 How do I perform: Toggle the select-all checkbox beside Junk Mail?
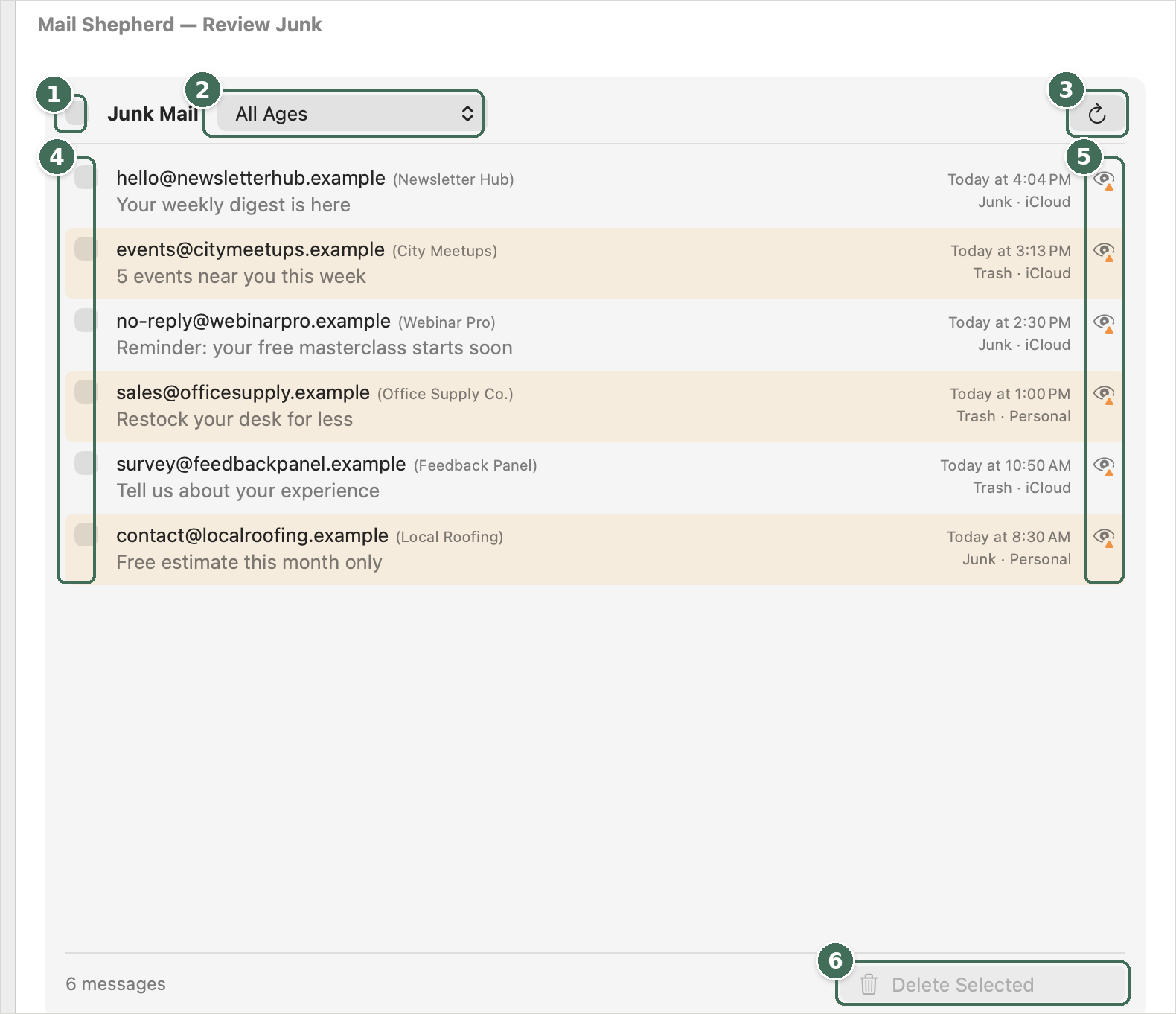pos(76,114)
